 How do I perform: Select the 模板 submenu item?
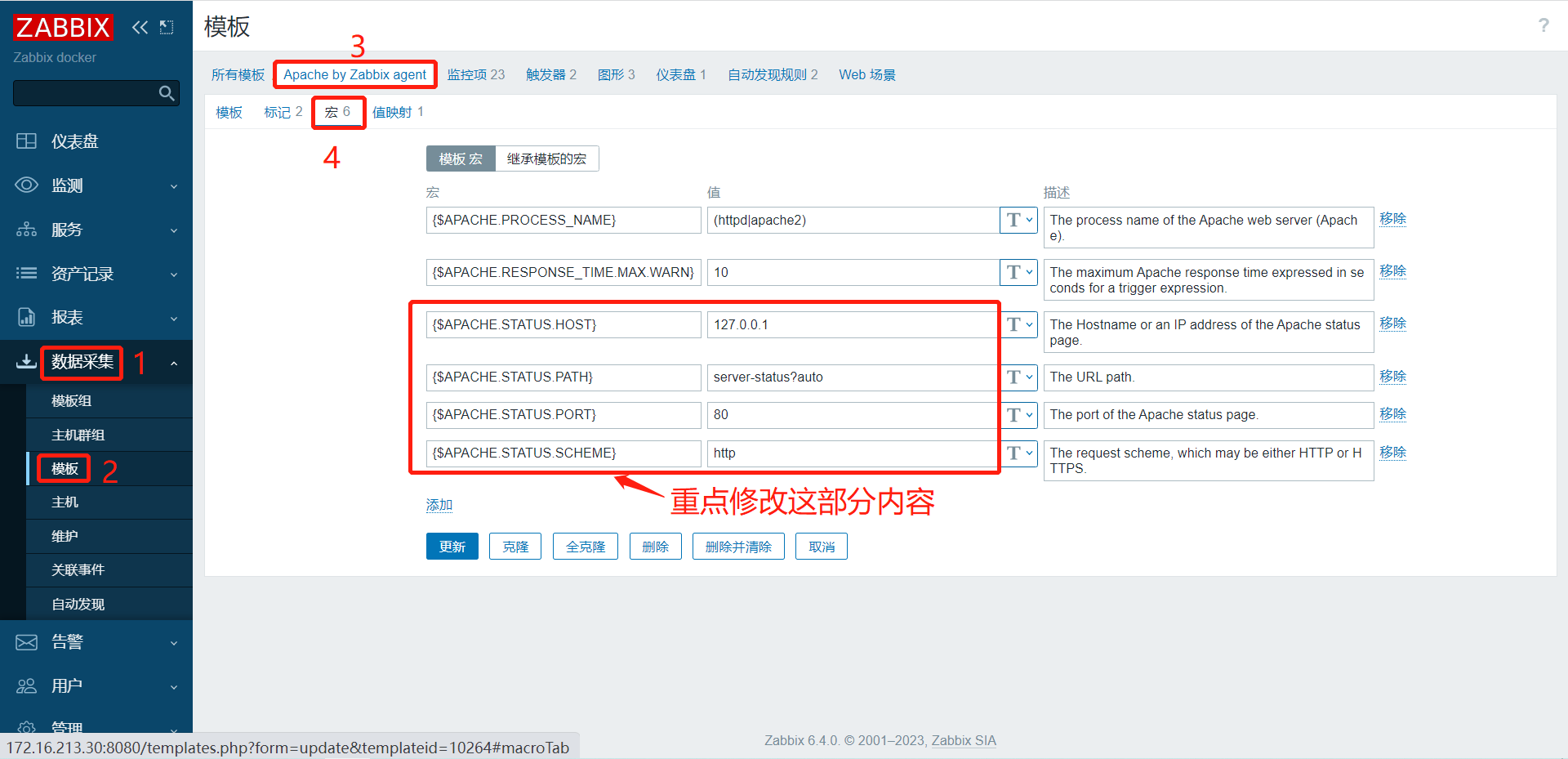click(65, 468)
